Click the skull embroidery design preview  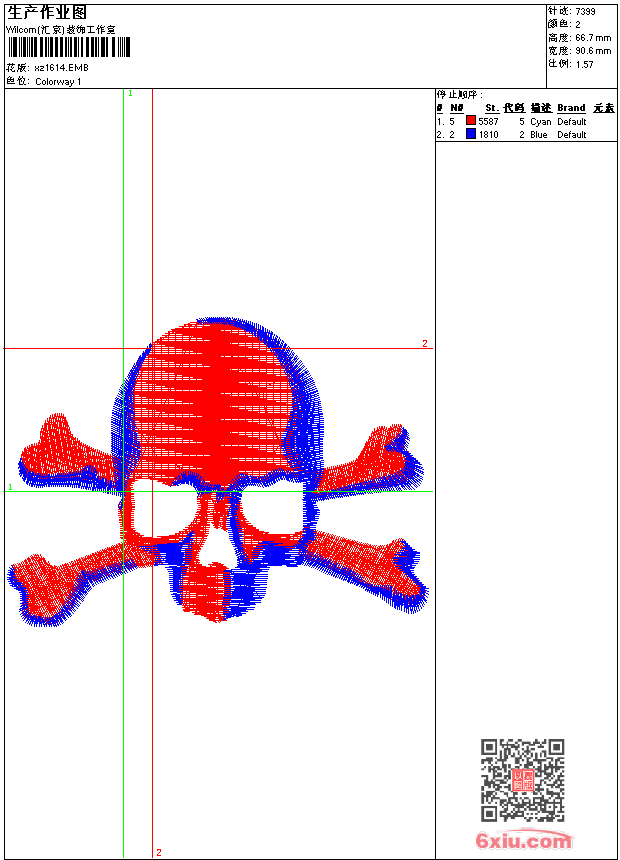[216, 470]
